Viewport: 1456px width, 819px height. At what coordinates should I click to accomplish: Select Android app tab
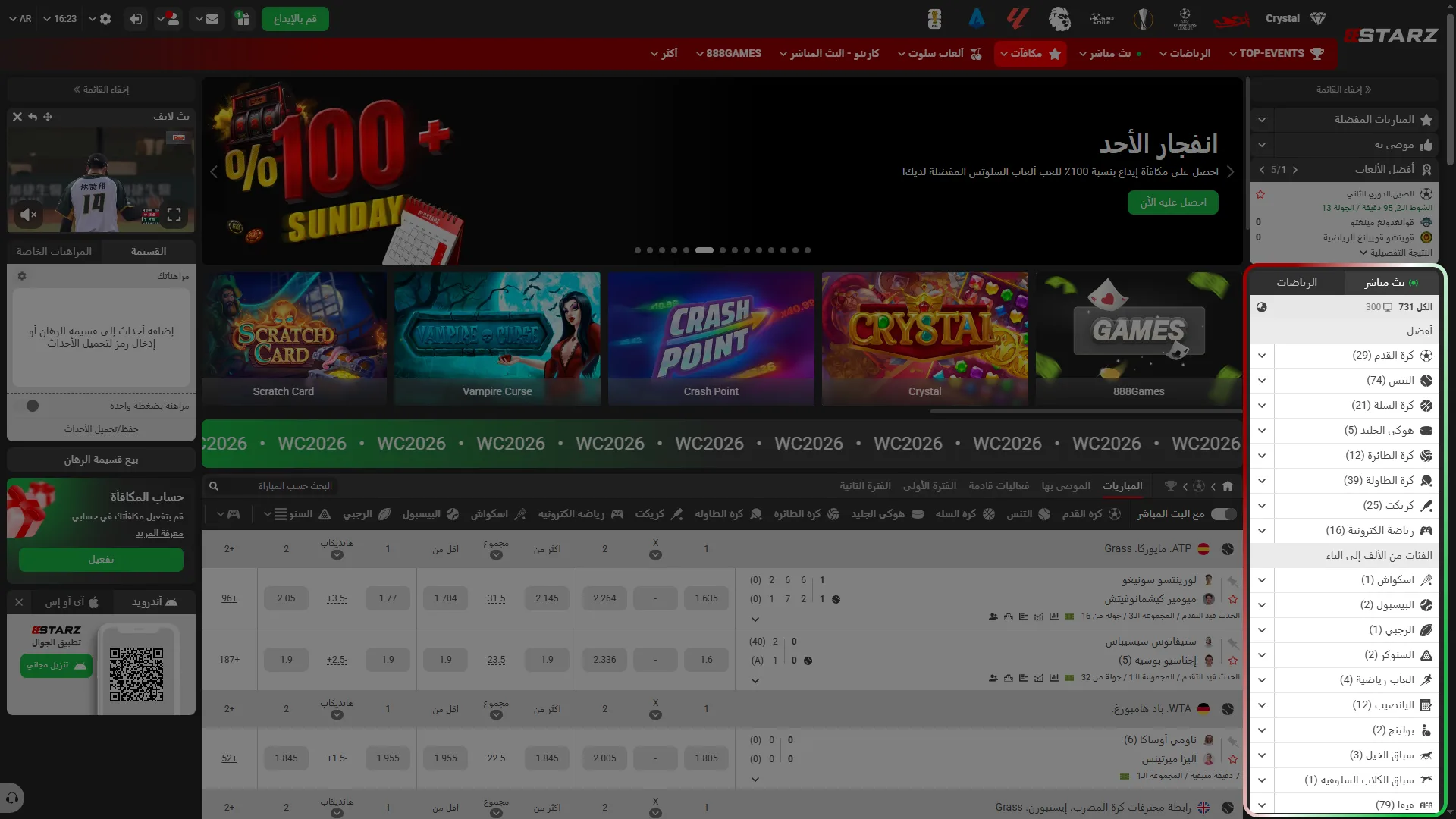[154, 602]
